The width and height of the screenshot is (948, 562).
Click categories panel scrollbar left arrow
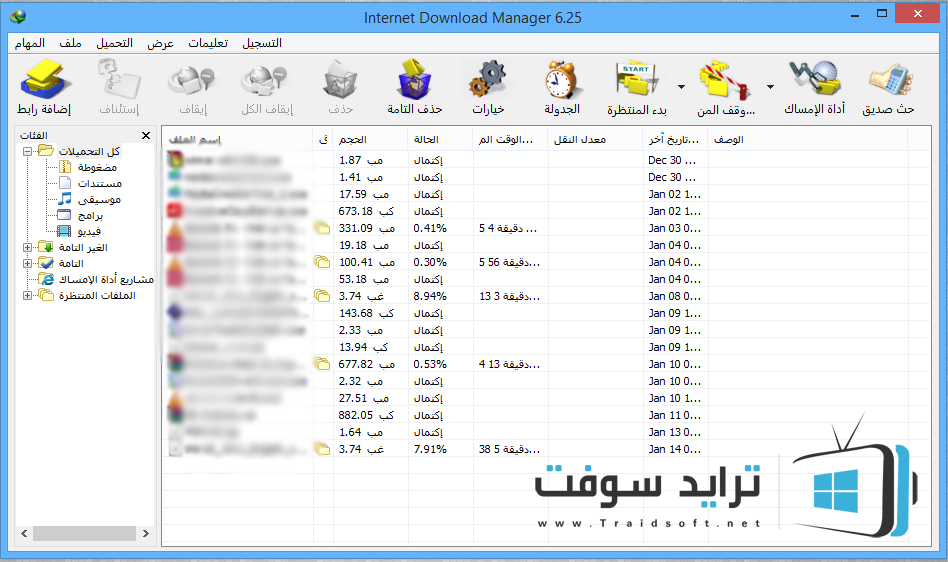click(x=24, y=534)
